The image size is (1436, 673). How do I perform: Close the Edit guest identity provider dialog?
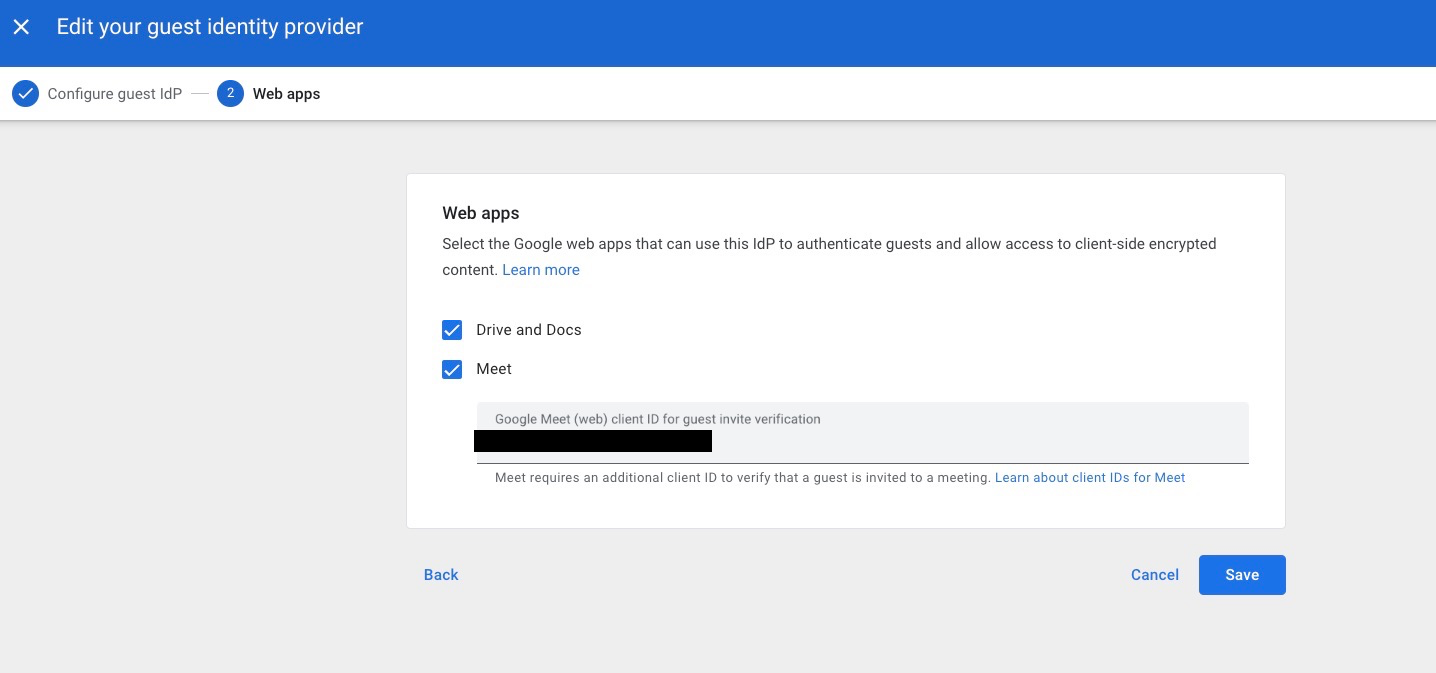(x=21, y=27)
